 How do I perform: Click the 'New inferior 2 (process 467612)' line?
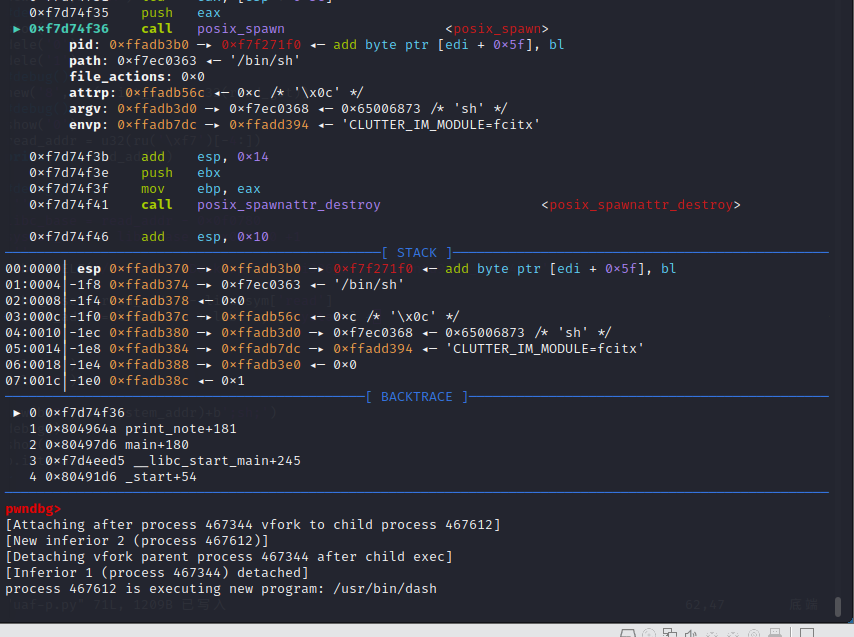(x=137, y=541)
